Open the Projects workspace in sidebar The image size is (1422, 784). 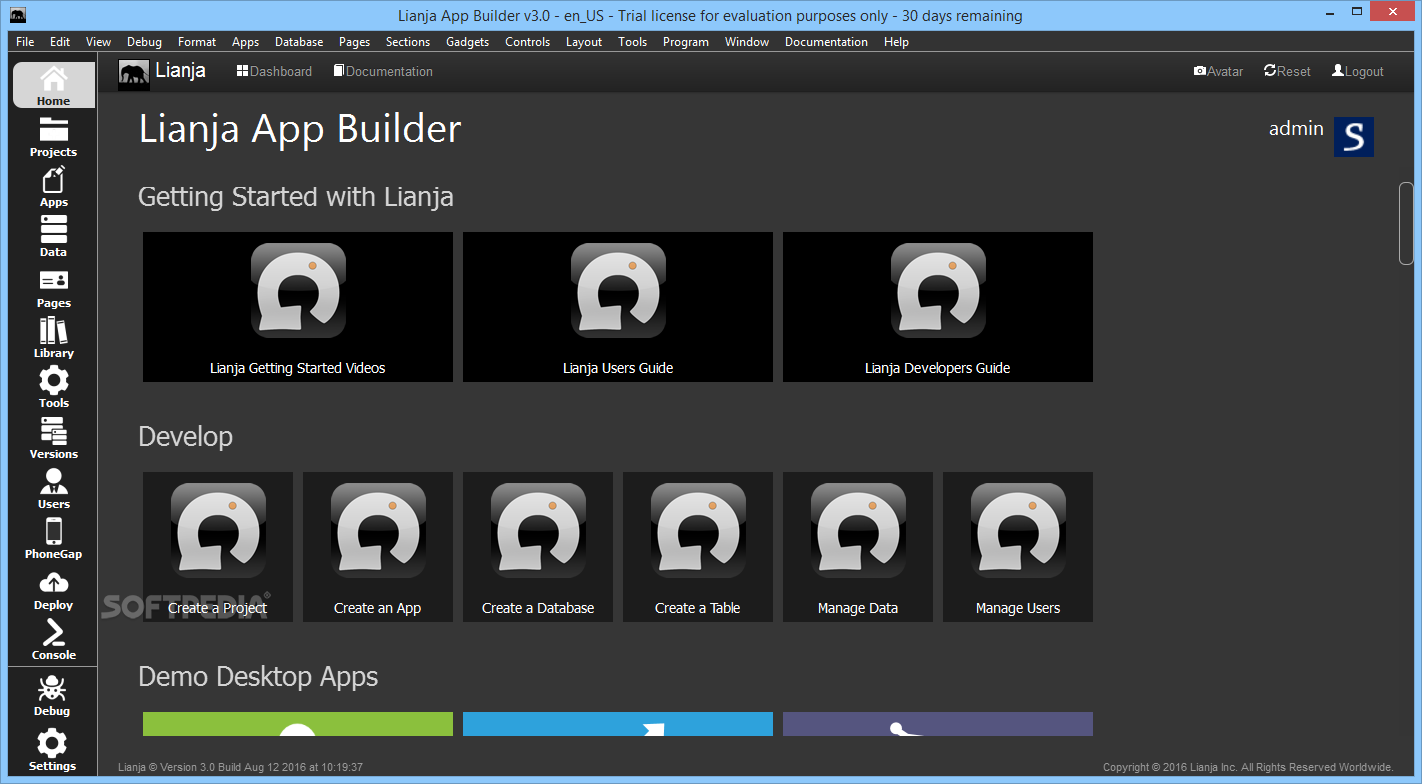[54, 137]
